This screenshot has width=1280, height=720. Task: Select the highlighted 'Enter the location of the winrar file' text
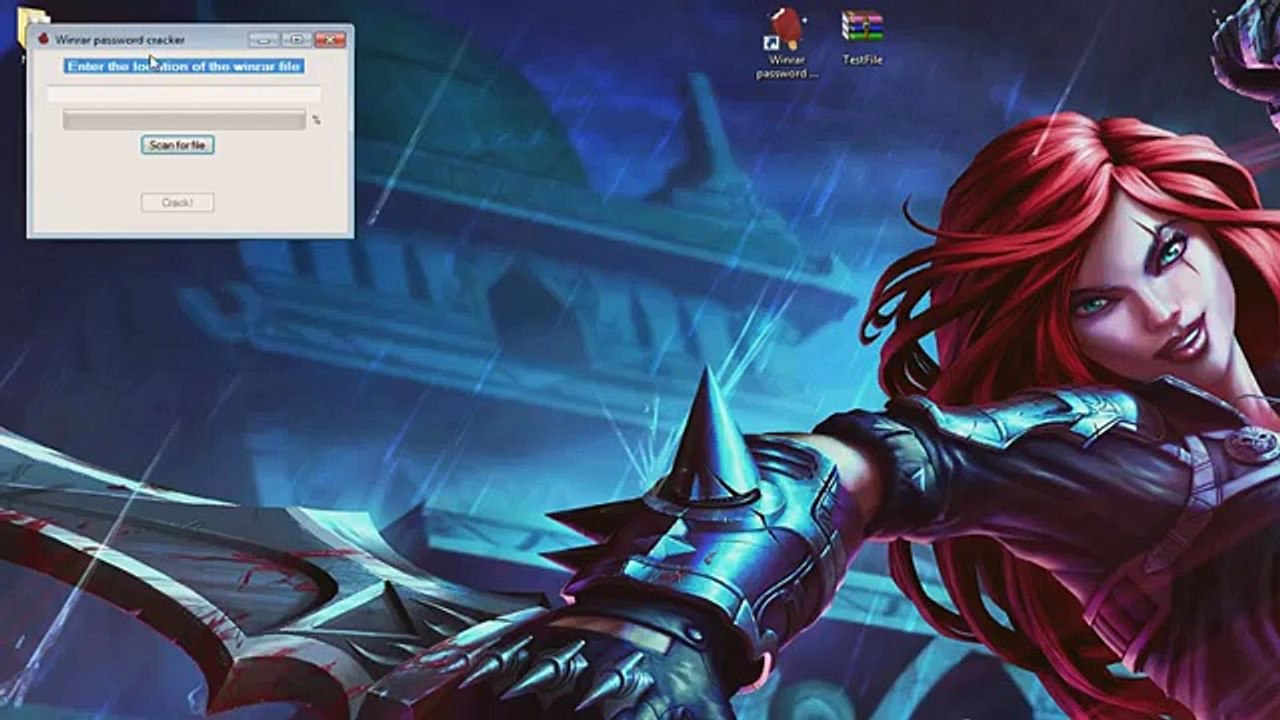(x=184, y=66)
